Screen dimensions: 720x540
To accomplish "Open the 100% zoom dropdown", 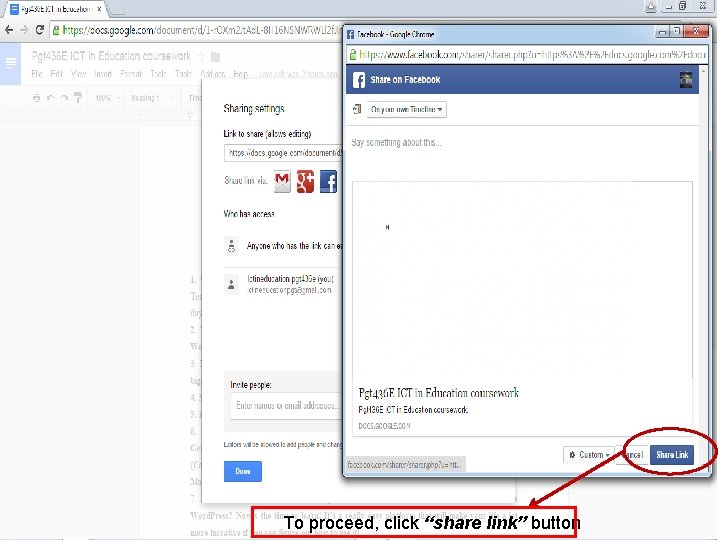I will pos(107,98).
